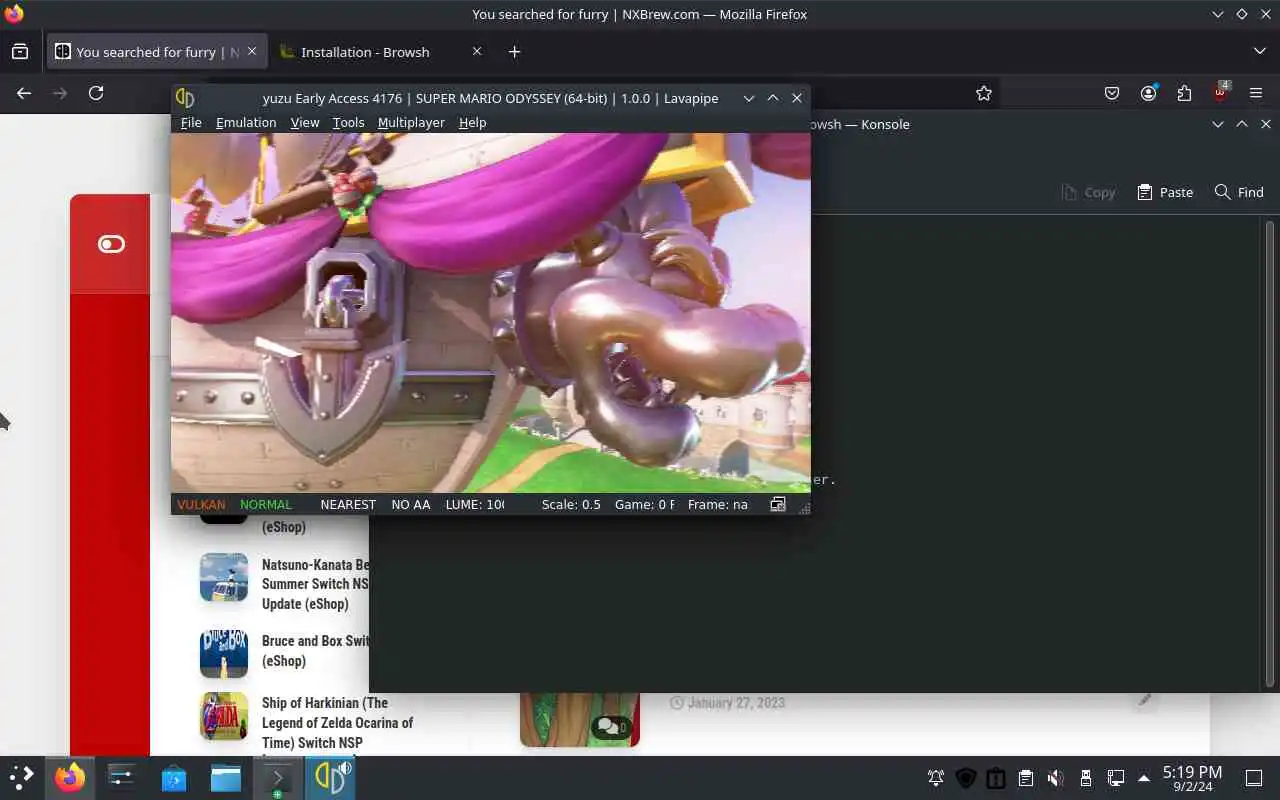Open Discover store from taskbar
This screenshot has width=1280, height=800.
(x=174, y=777)
